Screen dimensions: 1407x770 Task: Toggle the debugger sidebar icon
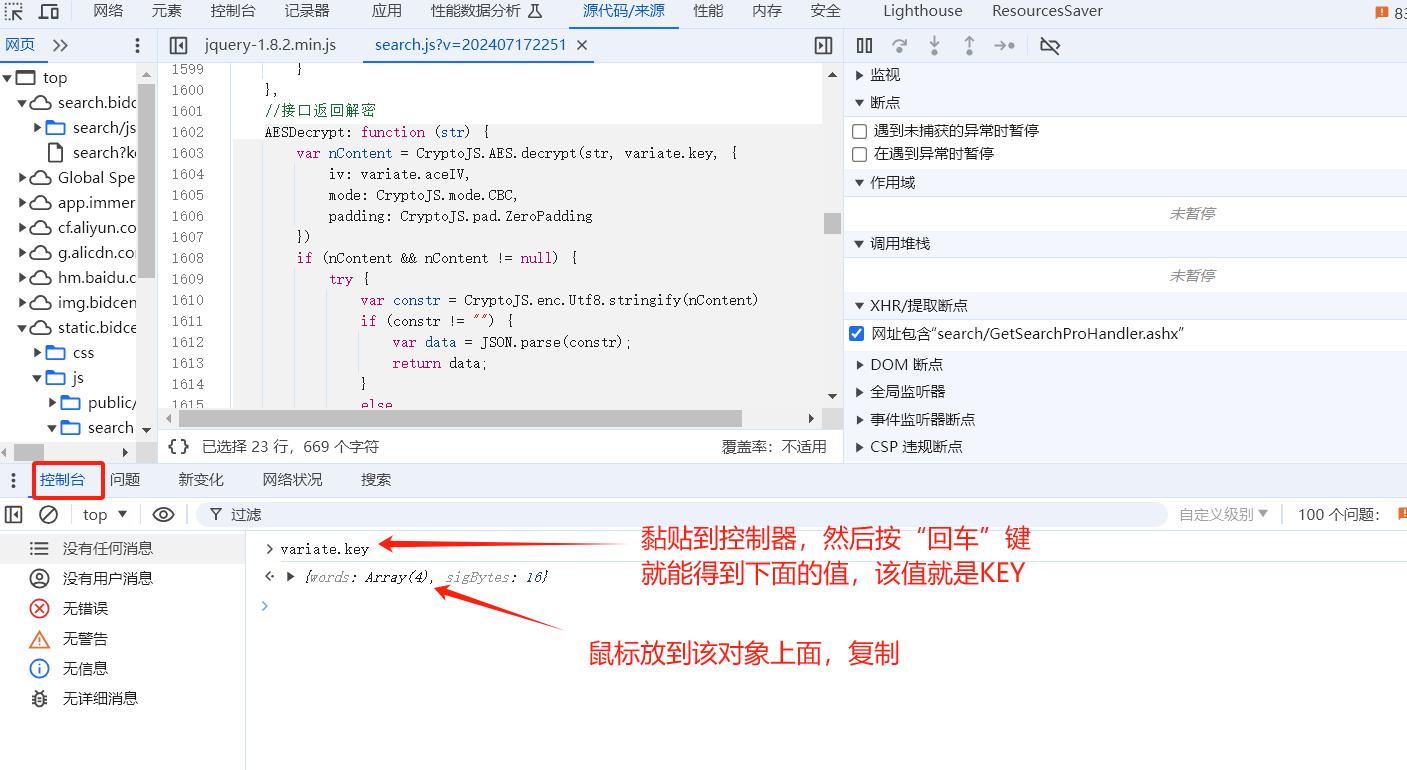tap(823, 45)
